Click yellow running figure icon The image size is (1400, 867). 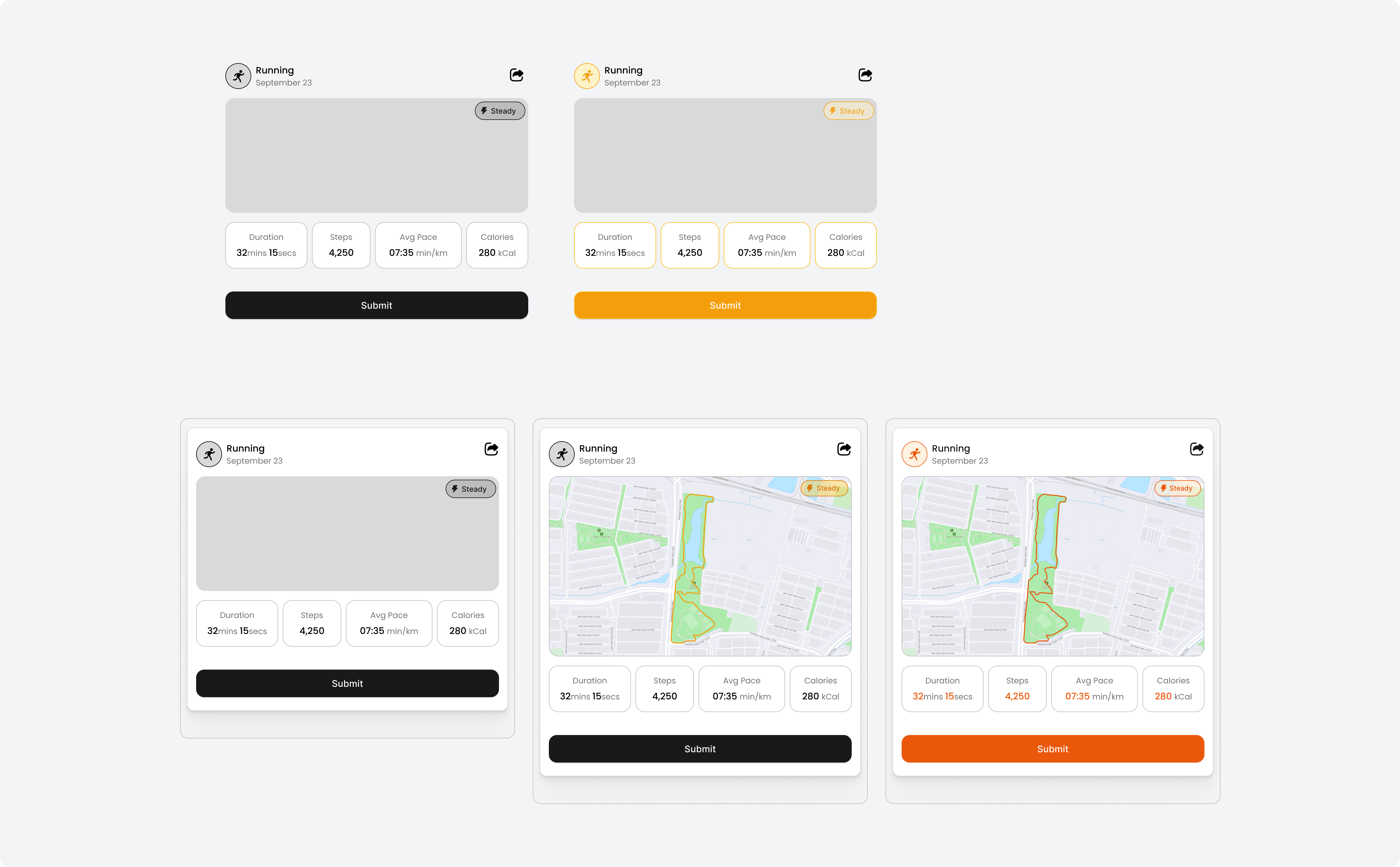pyautogui.click(x=587, y=76)
